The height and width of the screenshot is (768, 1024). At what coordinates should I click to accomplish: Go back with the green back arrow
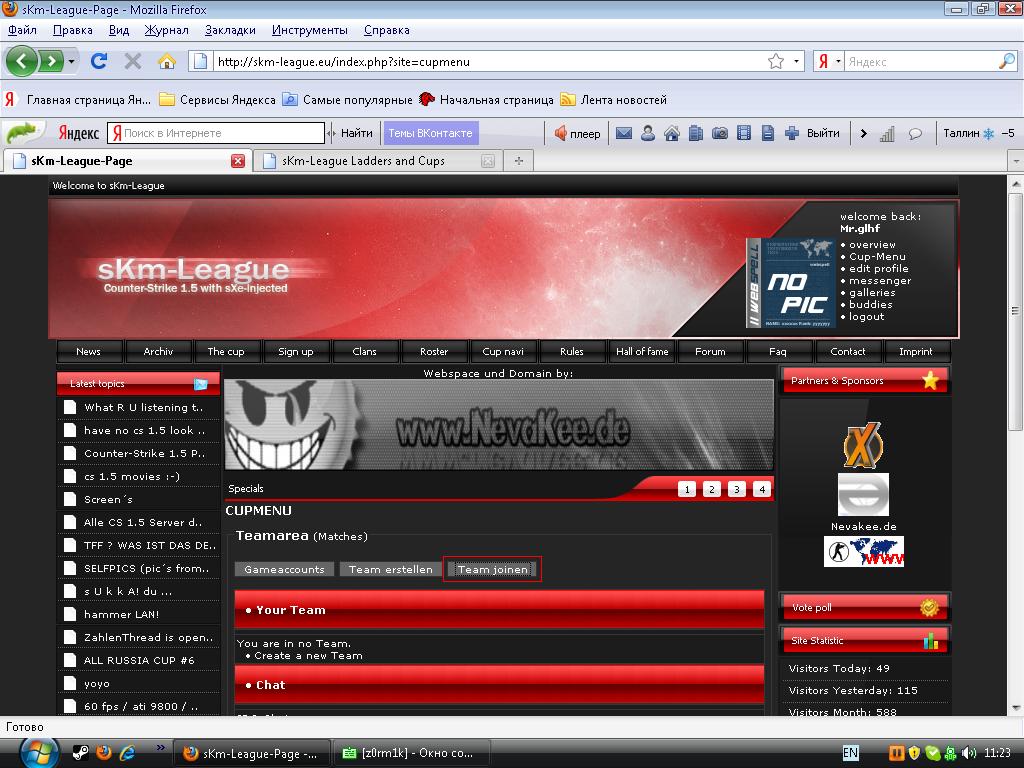point(22,61)
